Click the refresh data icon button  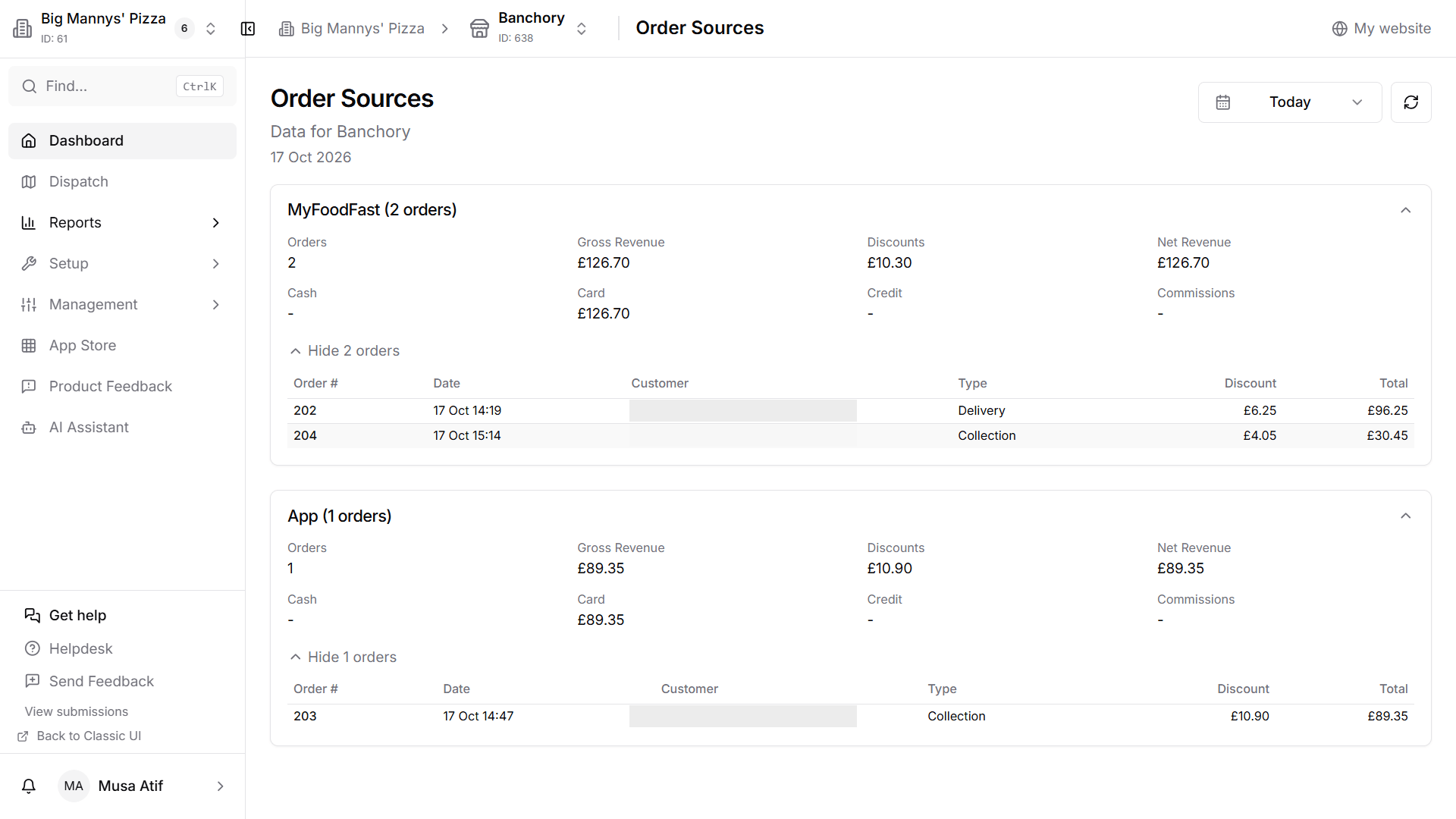pyautogui.click(x=1410, y=102)
